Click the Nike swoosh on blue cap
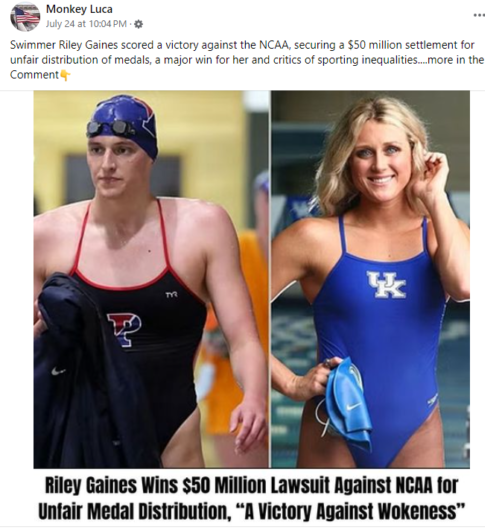 point(352,406)
